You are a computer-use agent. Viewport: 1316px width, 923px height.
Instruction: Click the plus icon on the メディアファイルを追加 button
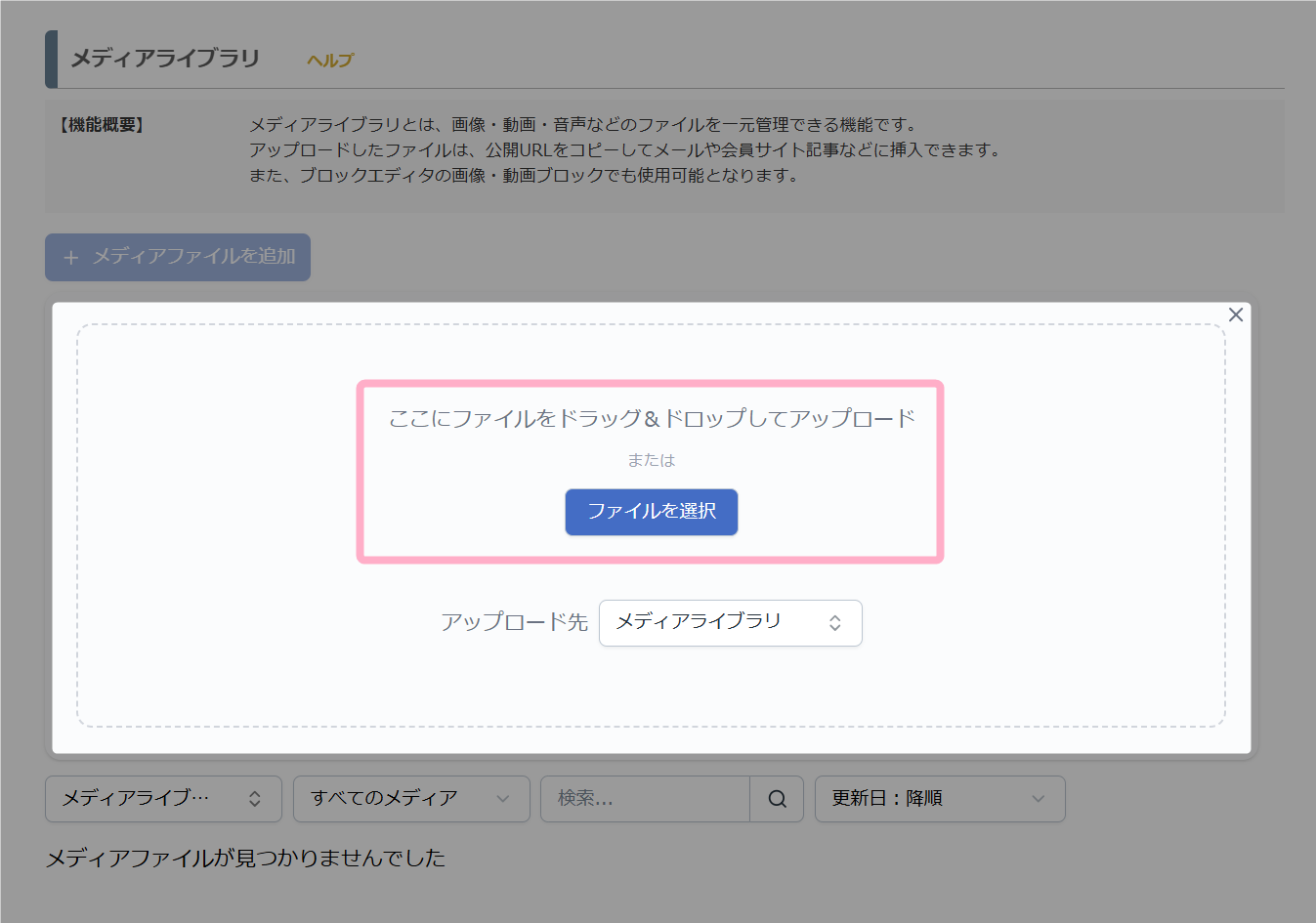(71, 258)
